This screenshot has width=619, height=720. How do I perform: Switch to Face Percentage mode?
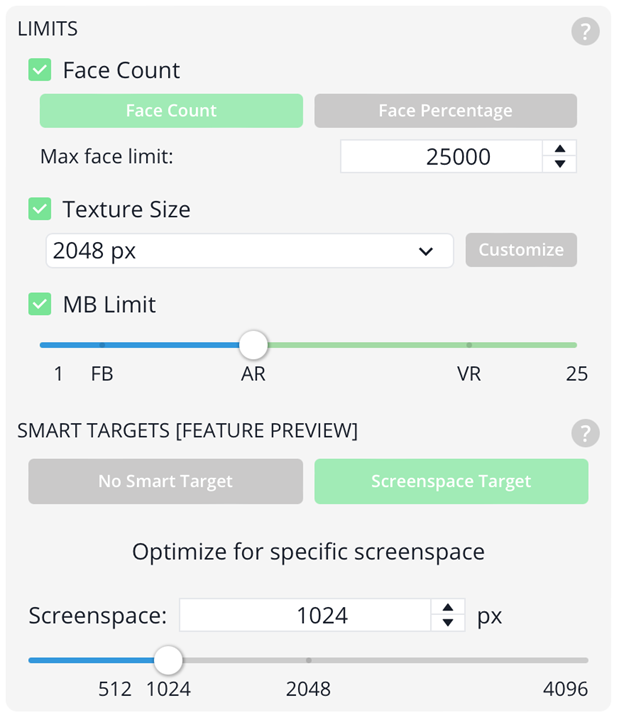(445, 111)
